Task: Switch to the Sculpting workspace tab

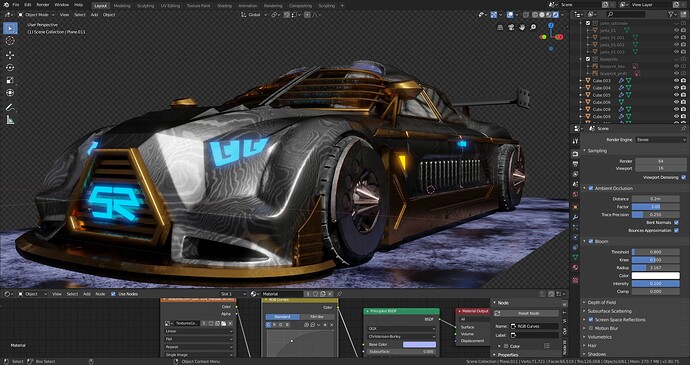Action: (145, 6)
